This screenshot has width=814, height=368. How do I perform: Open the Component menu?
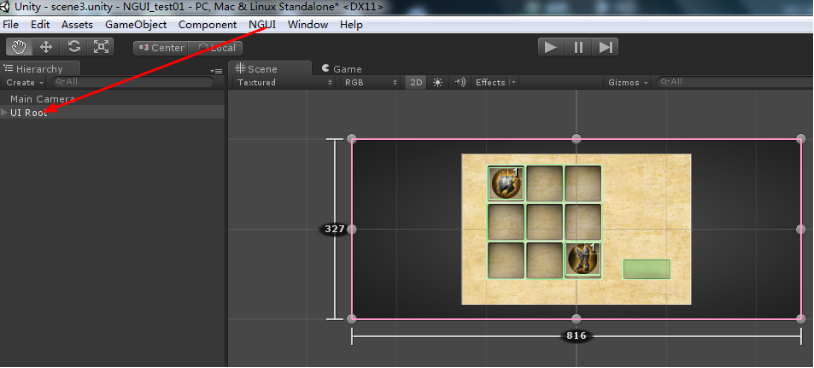(x=207, y=25)
